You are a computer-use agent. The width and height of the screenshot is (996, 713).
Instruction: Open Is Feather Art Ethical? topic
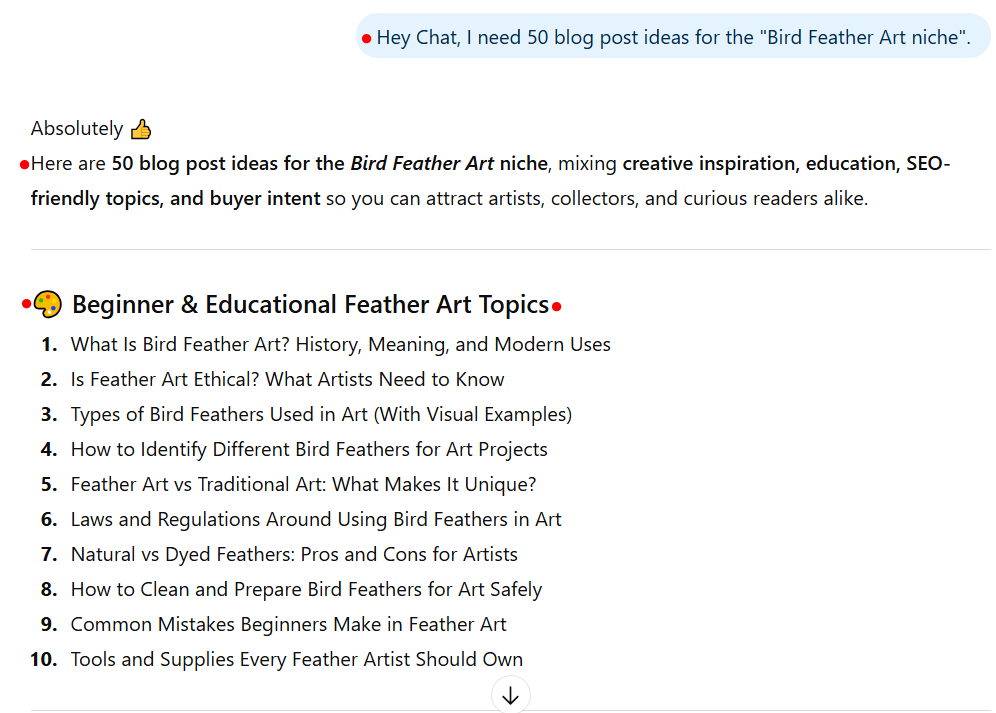pyautogui.click(x=287, y=379)
